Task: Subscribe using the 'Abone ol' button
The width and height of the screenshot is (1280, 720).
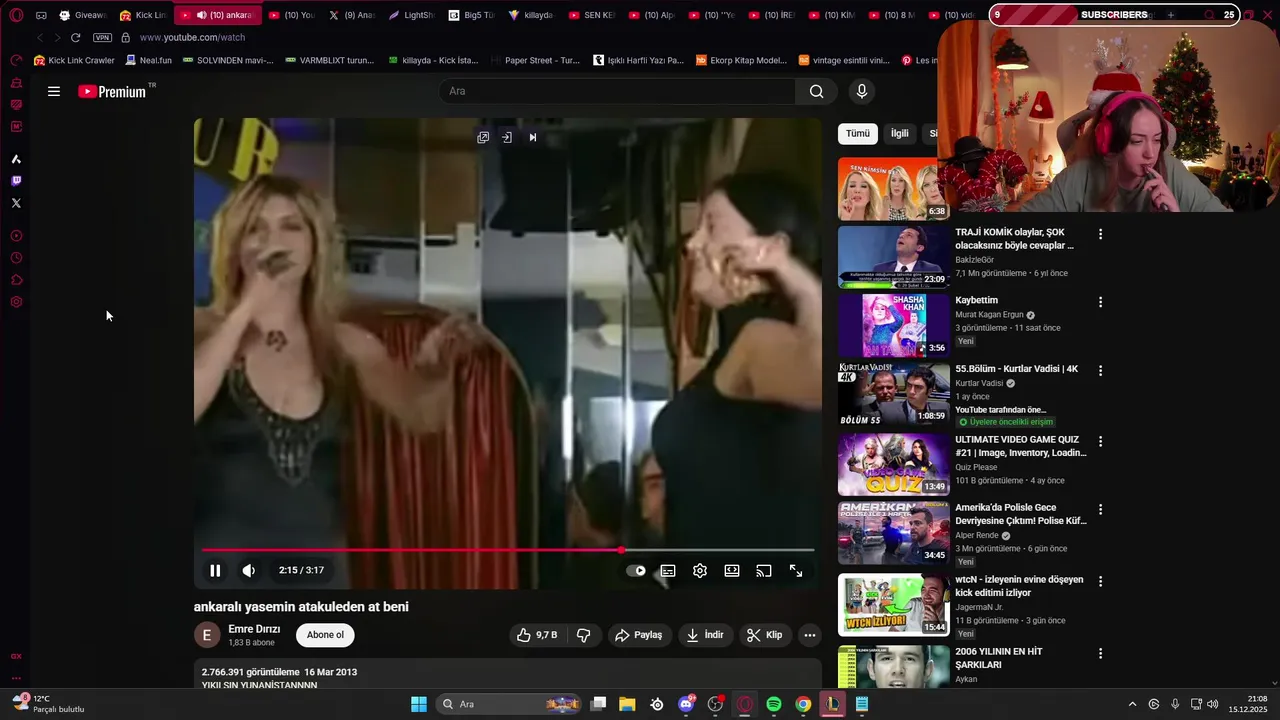Action: tap(325, 635)
